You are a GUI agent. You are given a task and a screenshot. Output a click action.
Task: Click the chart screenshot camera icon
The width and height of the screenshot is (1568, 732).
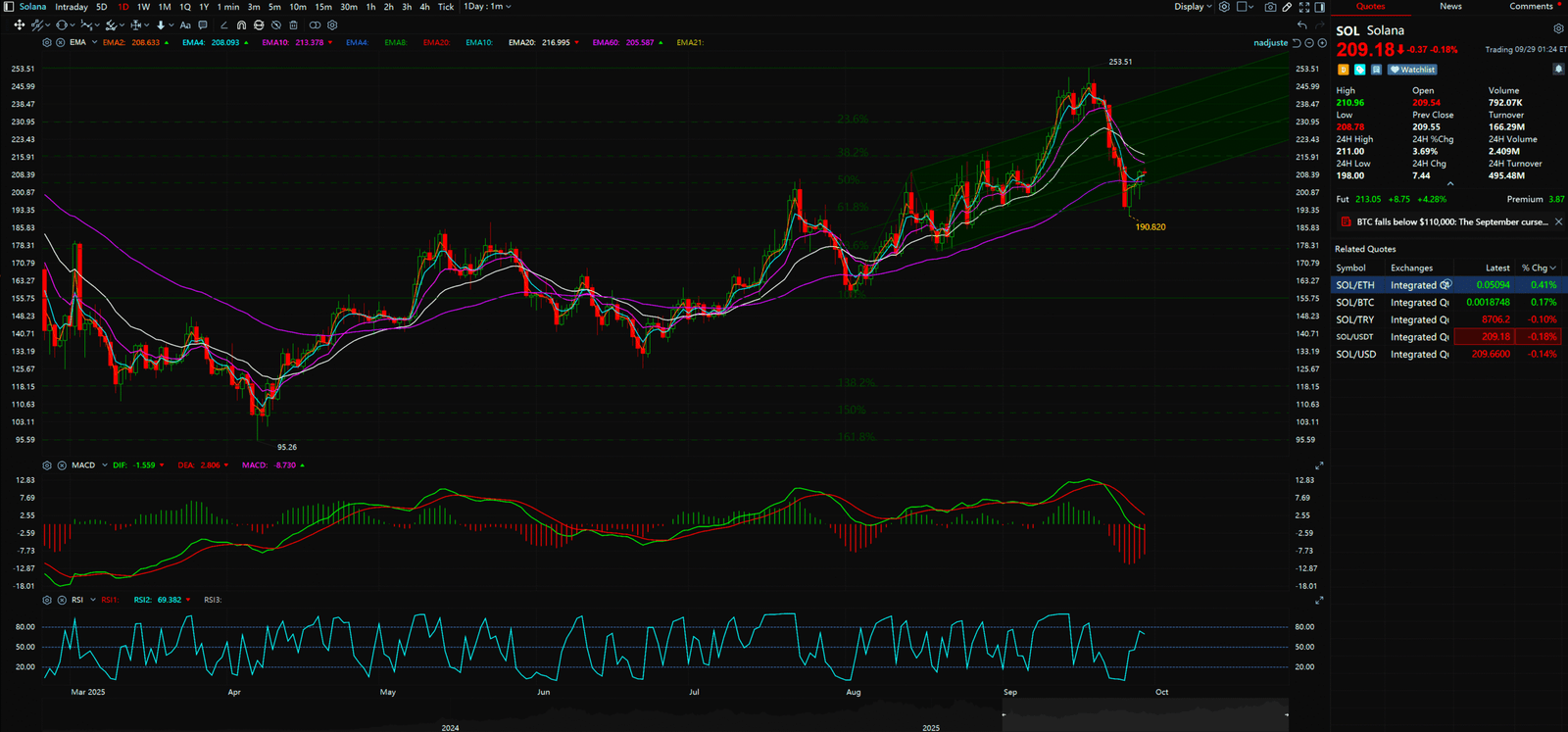[1270, 7]
